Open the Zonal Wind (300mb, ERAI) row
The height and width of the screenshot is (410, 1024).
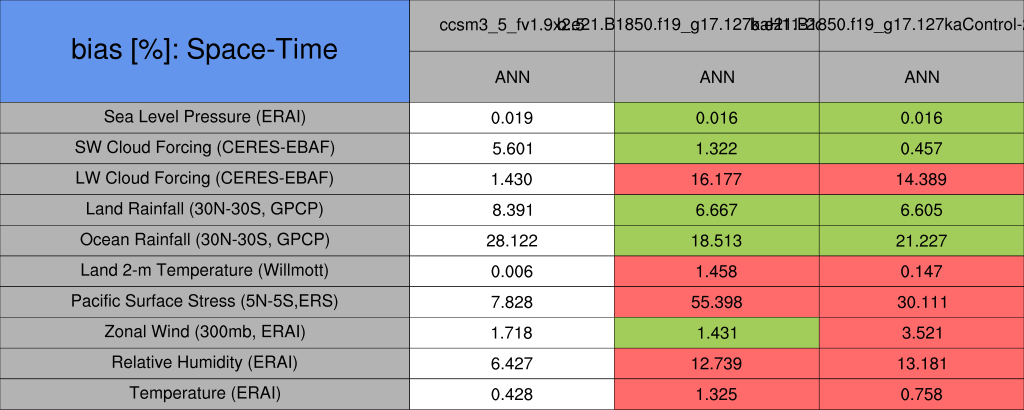coord(205,332)
